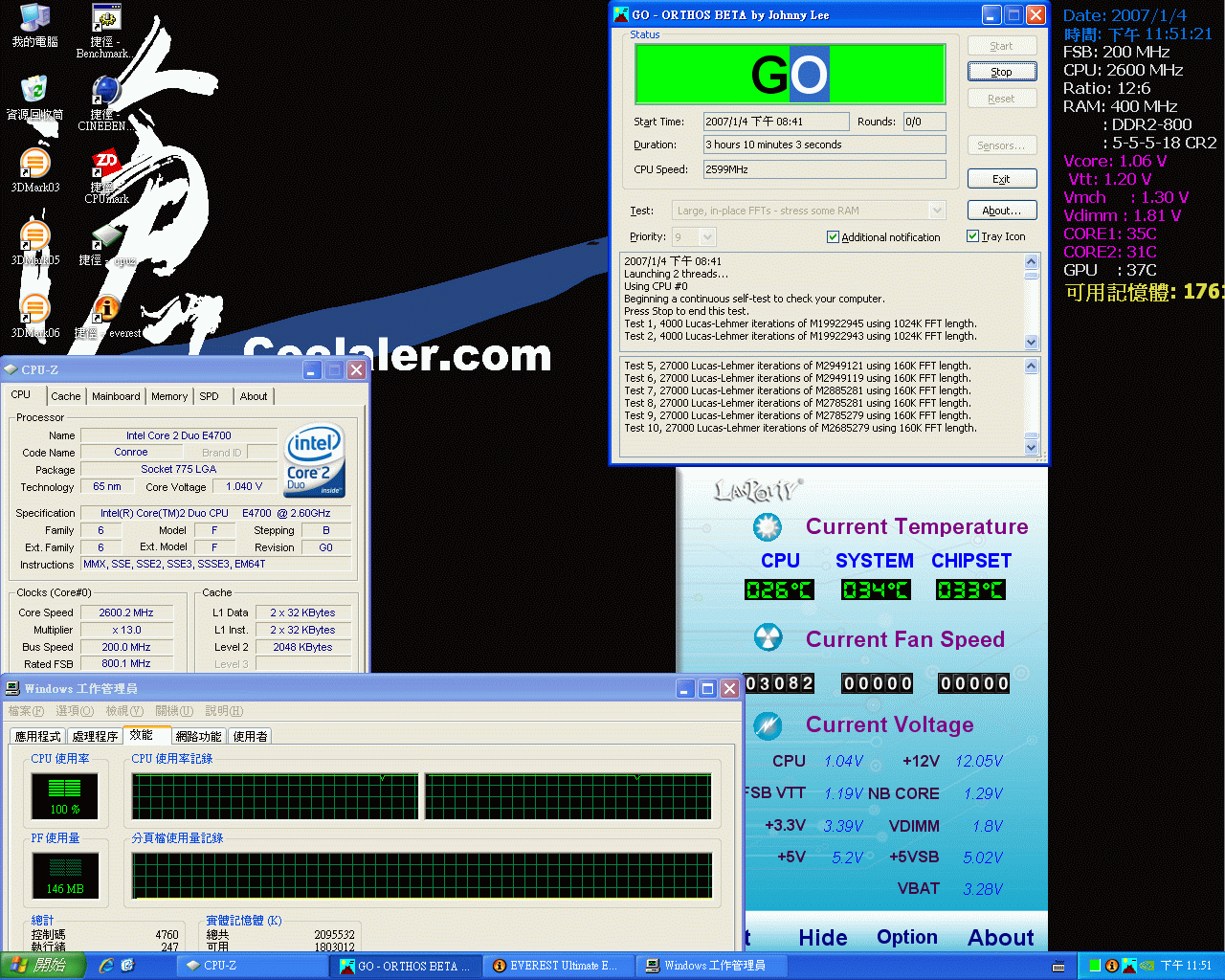1225x980 pixels.
Task: Click the temperature sun icon in the monitor panel
Action: (x=767, y=526)
